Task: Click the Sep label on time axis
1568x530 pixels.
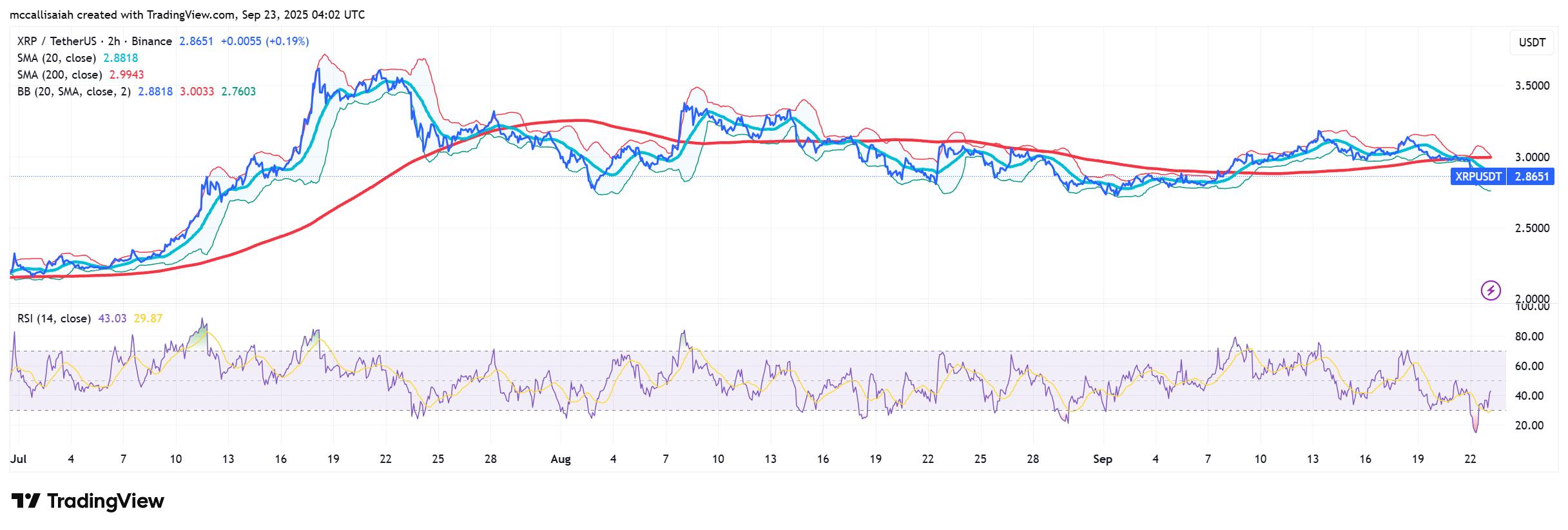Action: (1103, 459)
